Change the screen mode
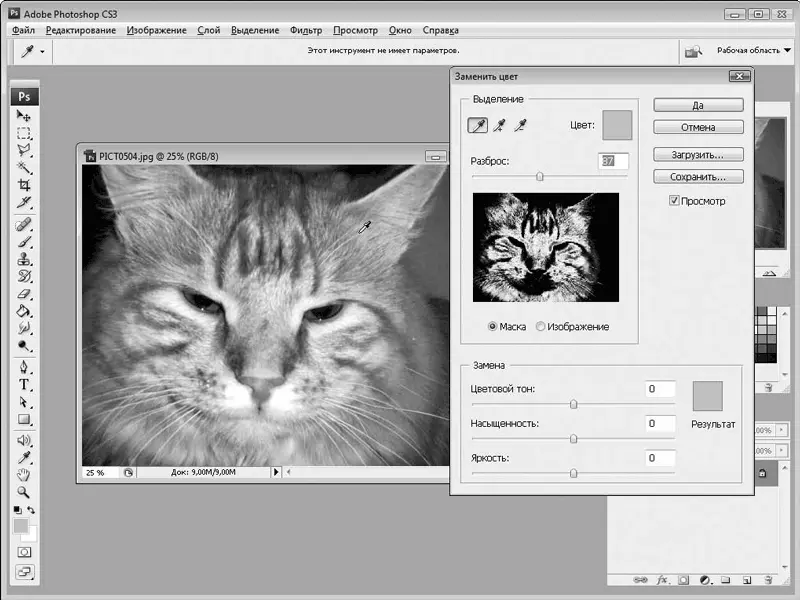This screenshot has width=800, height=600. (x=24, y=572)
